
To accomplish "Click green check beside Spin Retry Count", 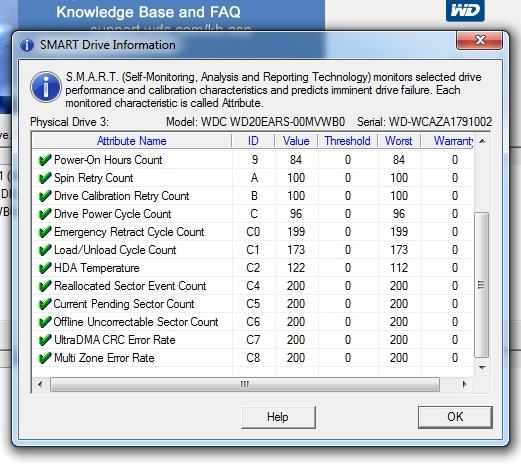I will tap(45, 178).
